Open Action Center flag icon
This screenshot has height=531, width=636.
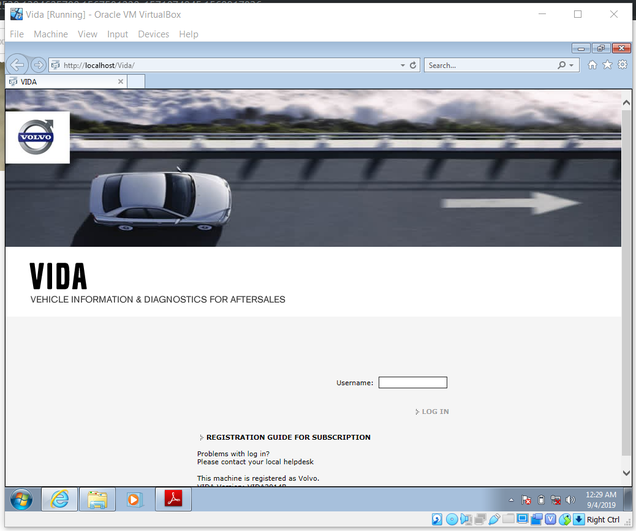click(x=526, y=500)
